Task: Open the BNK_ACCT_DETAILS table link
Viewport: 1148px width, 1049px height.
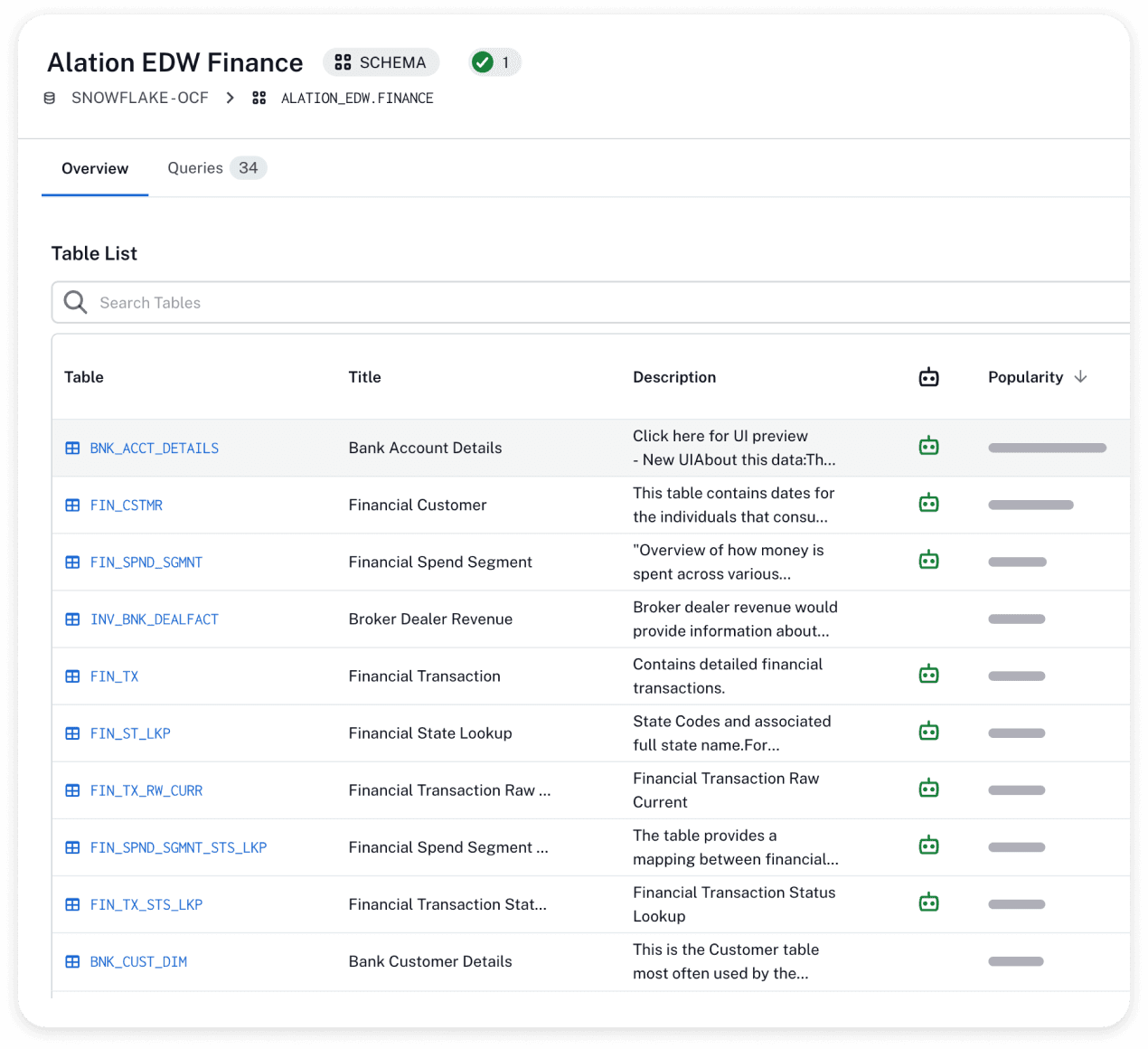Action: (x=154, y=449)
